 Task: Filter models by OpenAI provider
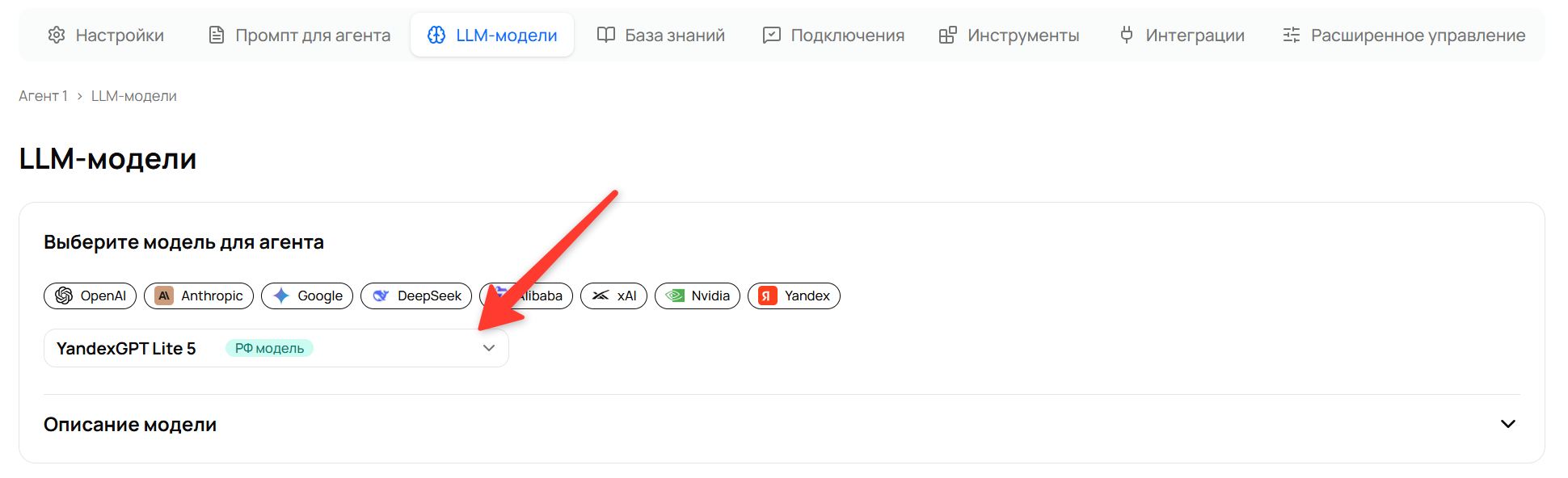[90, 296]
